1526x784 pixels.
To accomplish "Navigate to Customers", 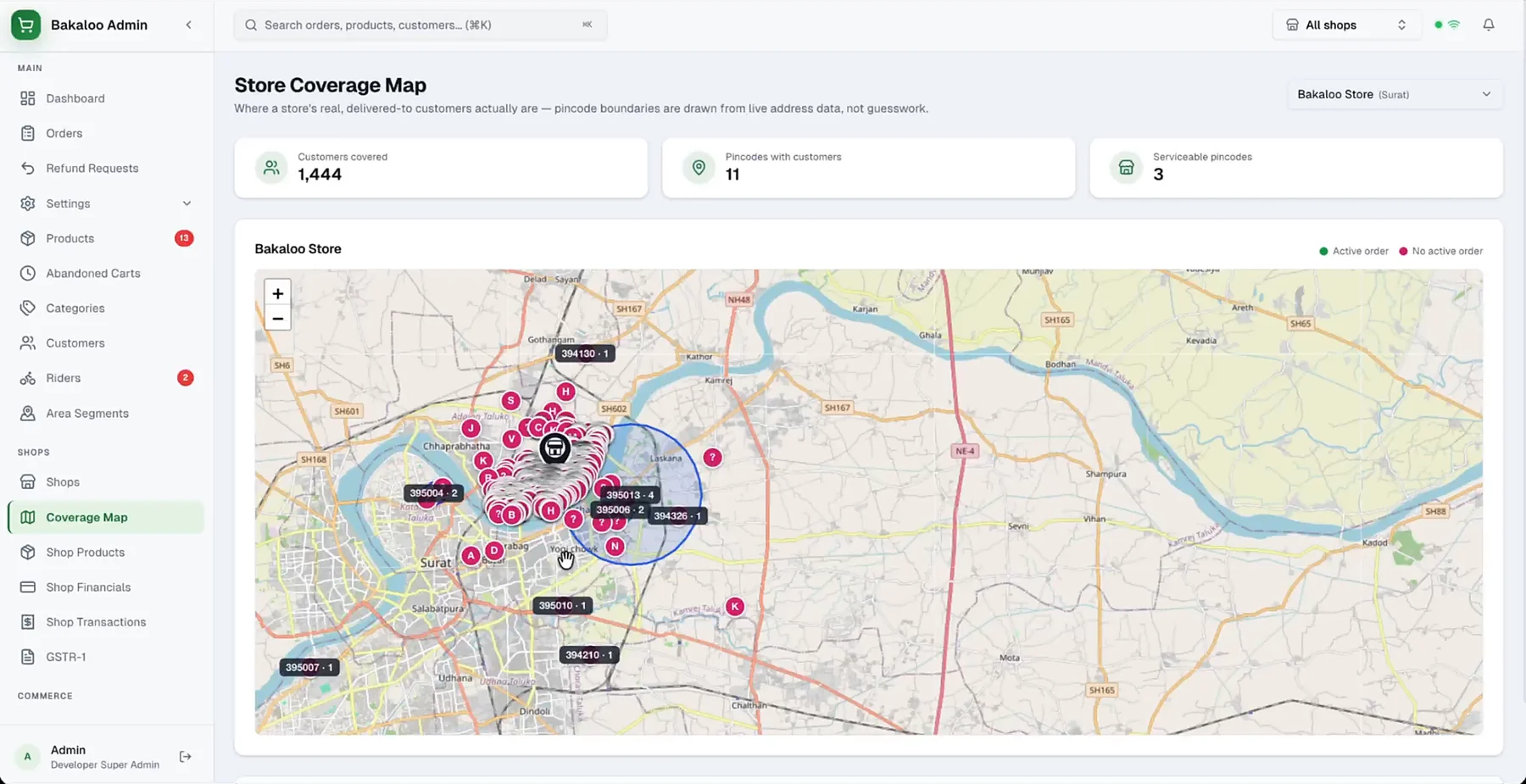I will tap(106, 343).
